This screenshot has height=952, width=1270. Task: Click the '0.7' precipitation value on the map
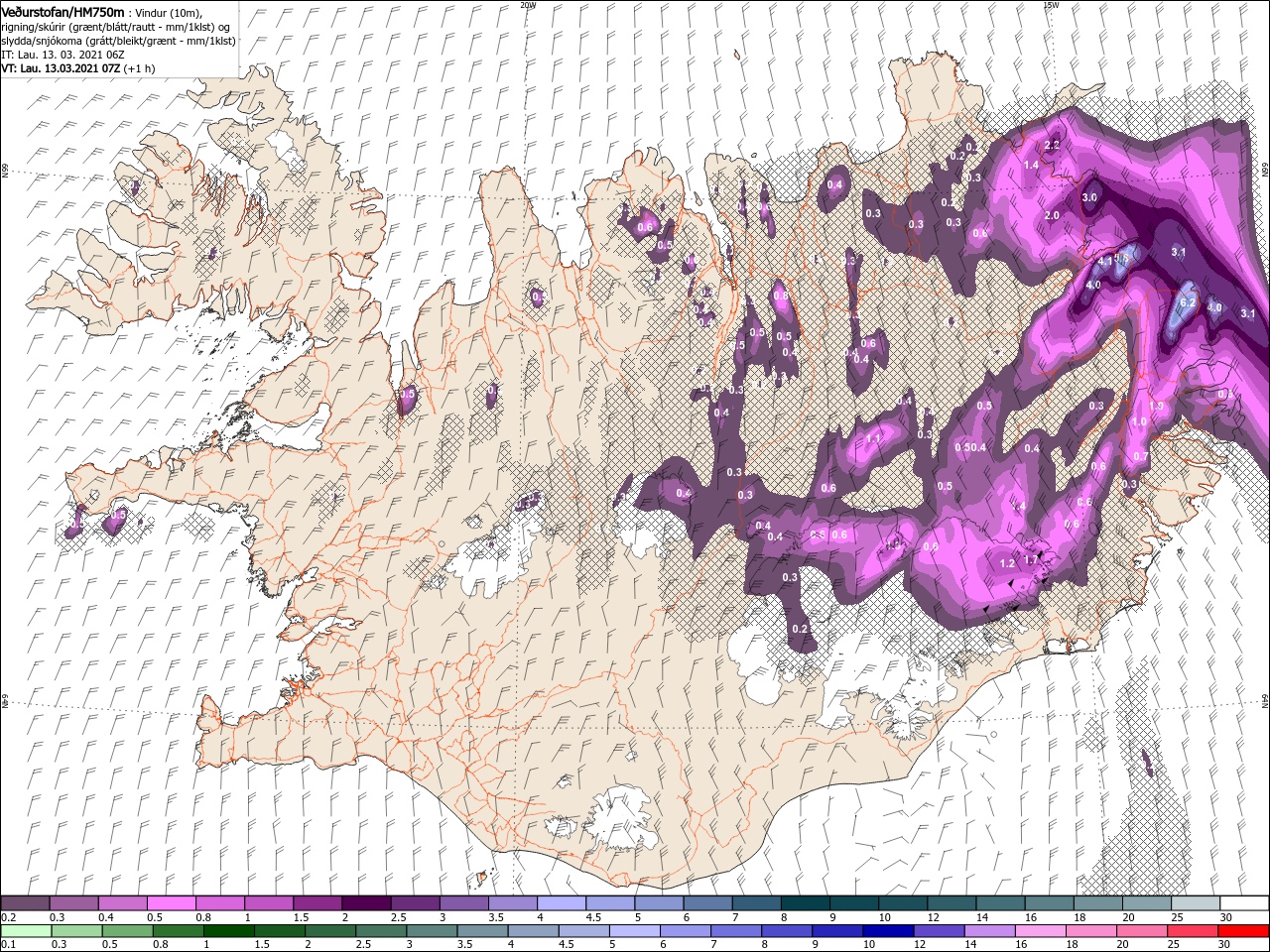[x=1140, y=456]
